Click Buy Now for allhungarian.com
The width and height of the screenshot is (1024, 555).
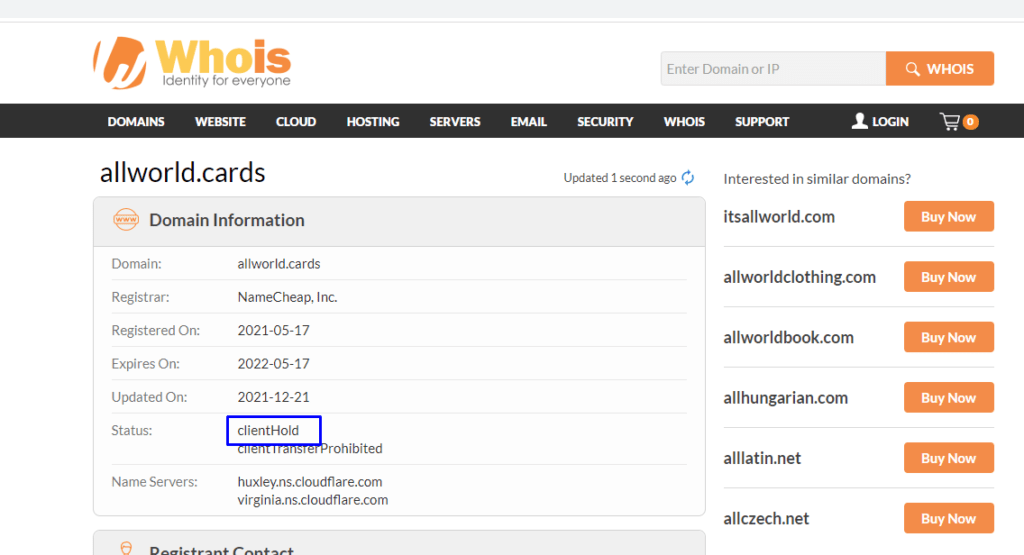949,398
